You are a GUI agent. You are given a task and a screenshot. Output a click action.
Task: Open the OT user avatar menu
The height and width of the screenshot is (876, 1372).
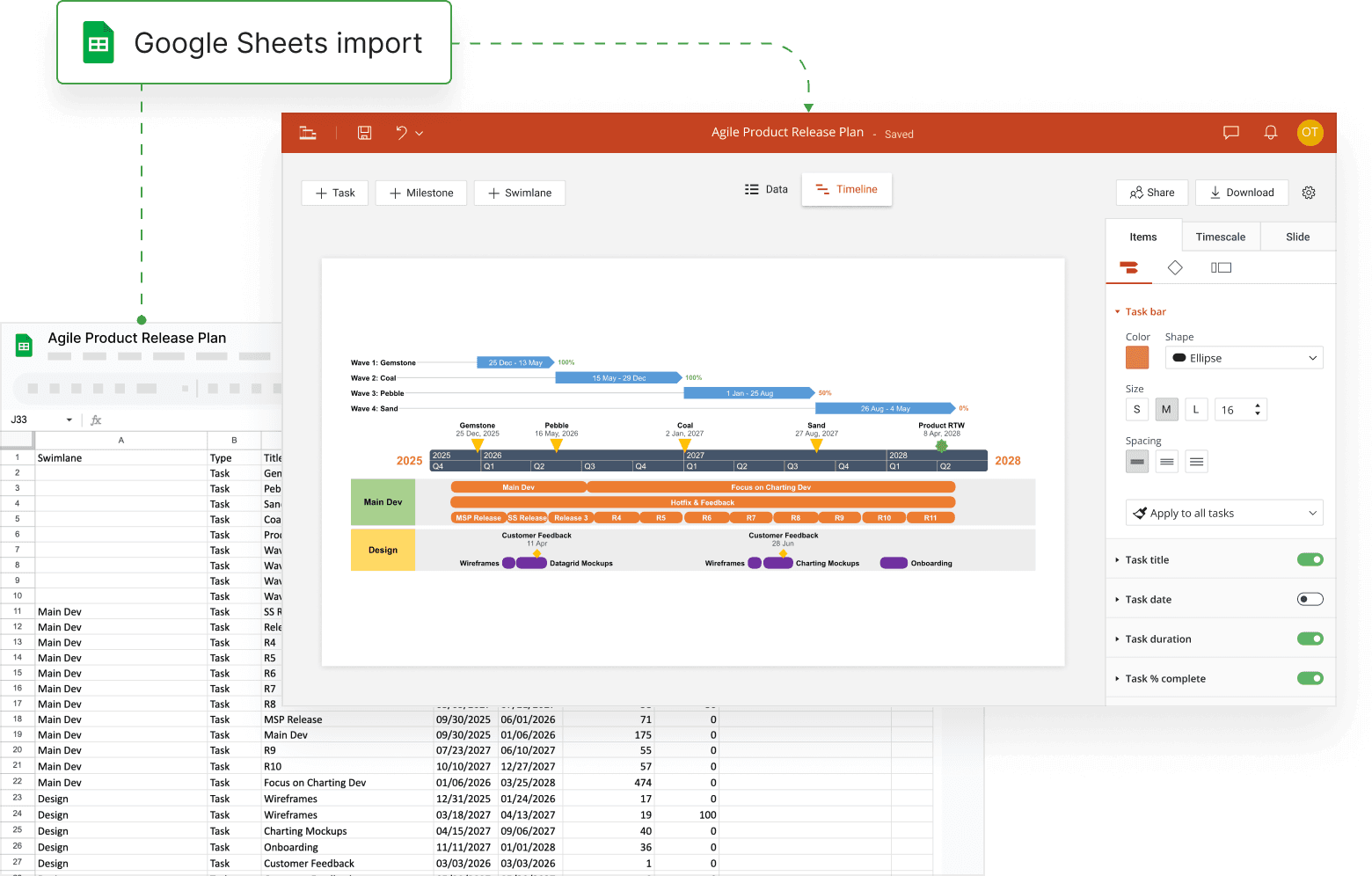pos(1310,133)
